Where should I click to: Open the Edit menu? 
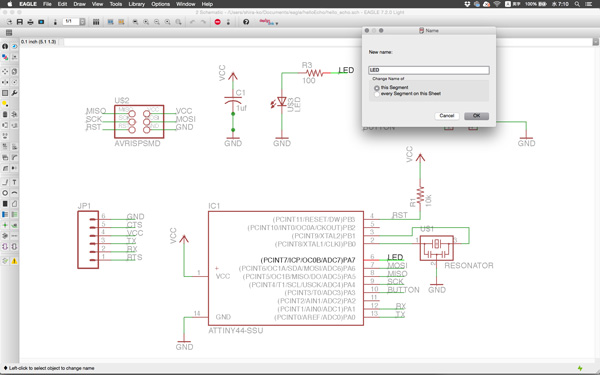pyautogui.click(x=62, y=4)
